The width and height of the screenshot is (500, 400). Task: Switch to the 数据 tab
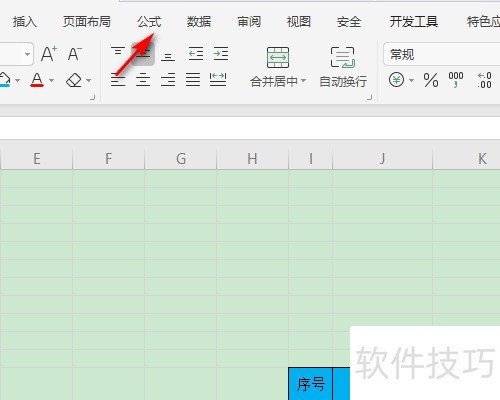click(x=199, y=22)
